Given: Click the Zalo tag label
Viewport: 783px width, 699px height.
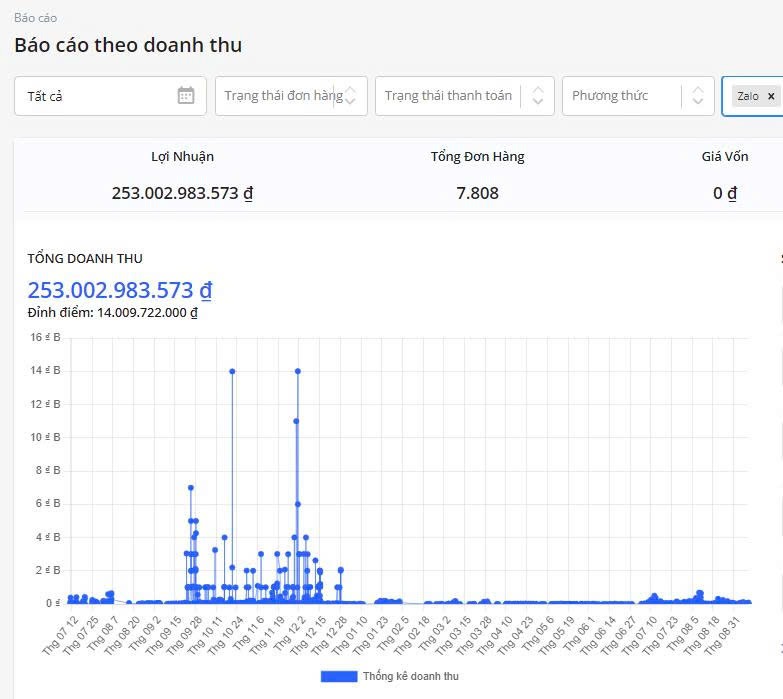Looking at the screenshot, I should click(747, 96).
